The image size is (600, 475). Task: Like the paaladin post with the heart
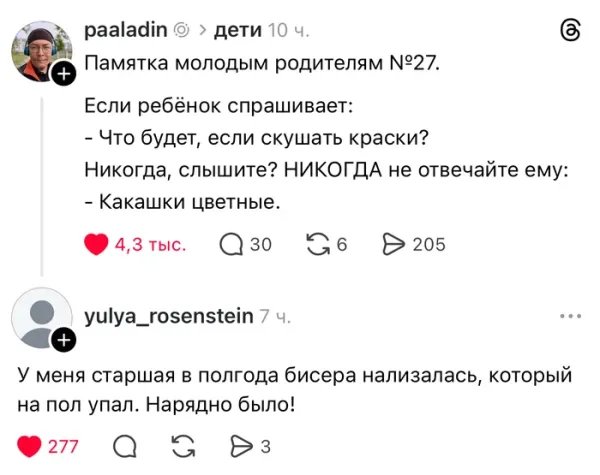(96, 244)
